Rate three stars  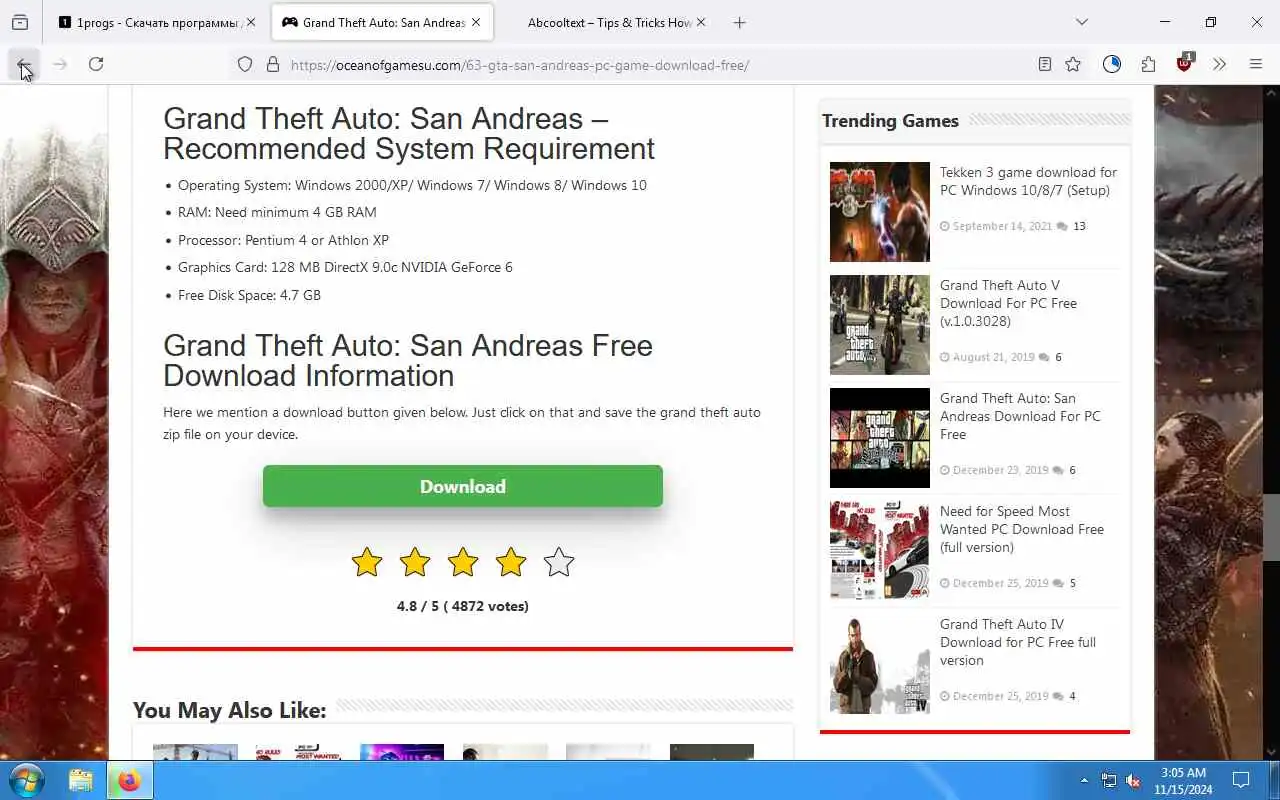pyautogui.click(x=463, y=562)
